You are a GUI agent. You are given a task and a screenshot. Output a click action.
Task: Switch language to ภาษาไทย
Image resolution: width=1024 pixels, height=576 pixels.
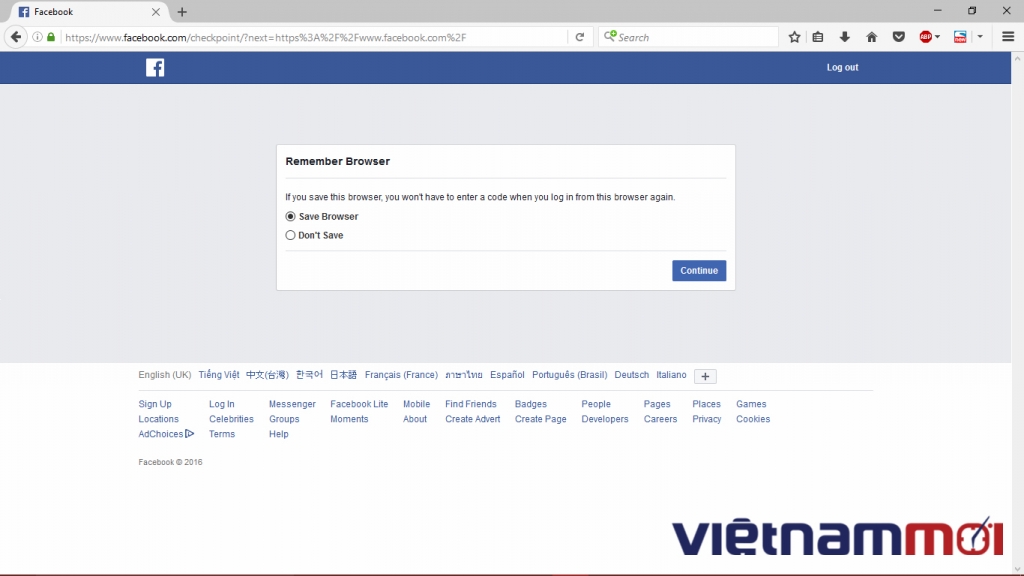(x=464, y=375)
